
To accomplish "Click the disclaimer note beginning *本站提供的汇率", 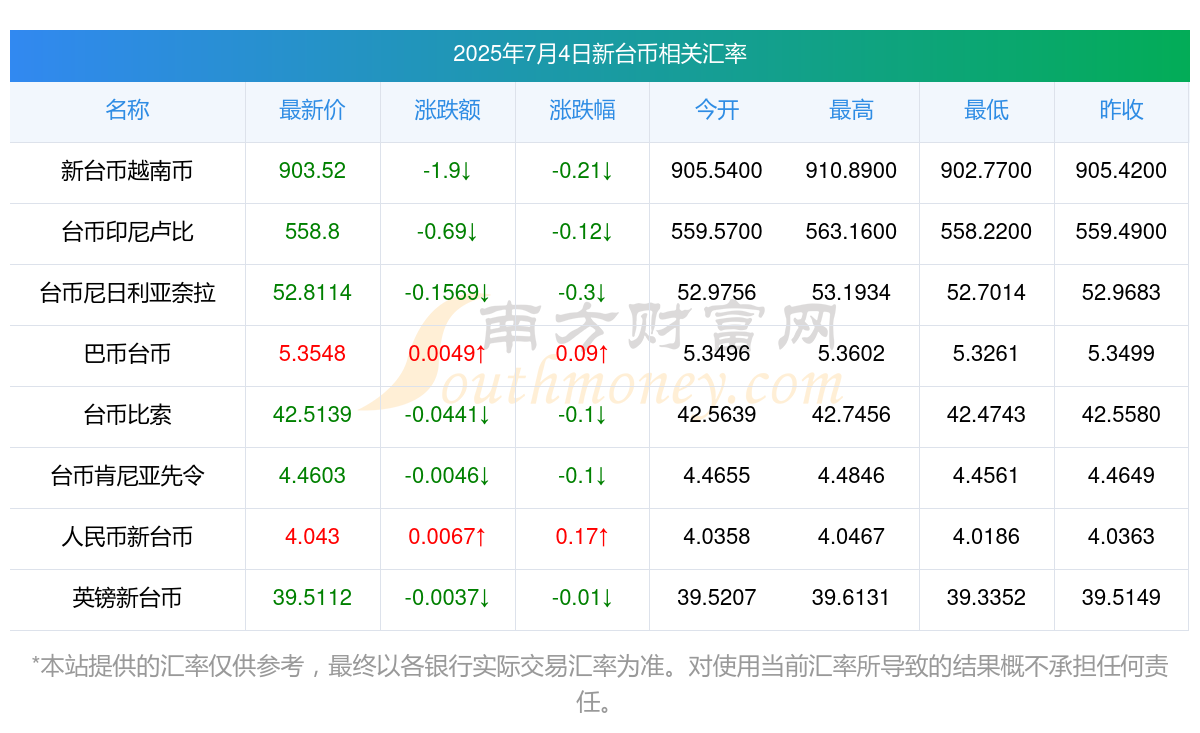I will [x=600, y=684].
